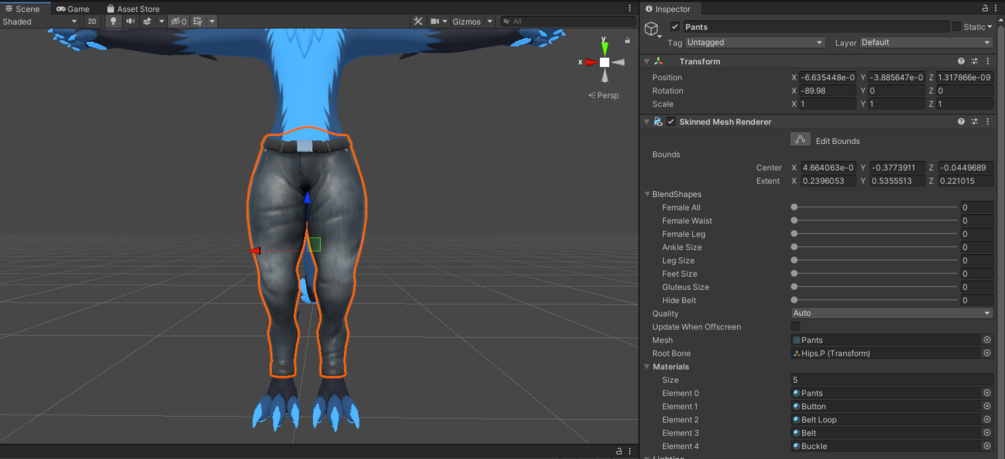The width and height of the screenshot is (1005, 459).
Task: Open Transform component context menu
Action: coord(988,62)
